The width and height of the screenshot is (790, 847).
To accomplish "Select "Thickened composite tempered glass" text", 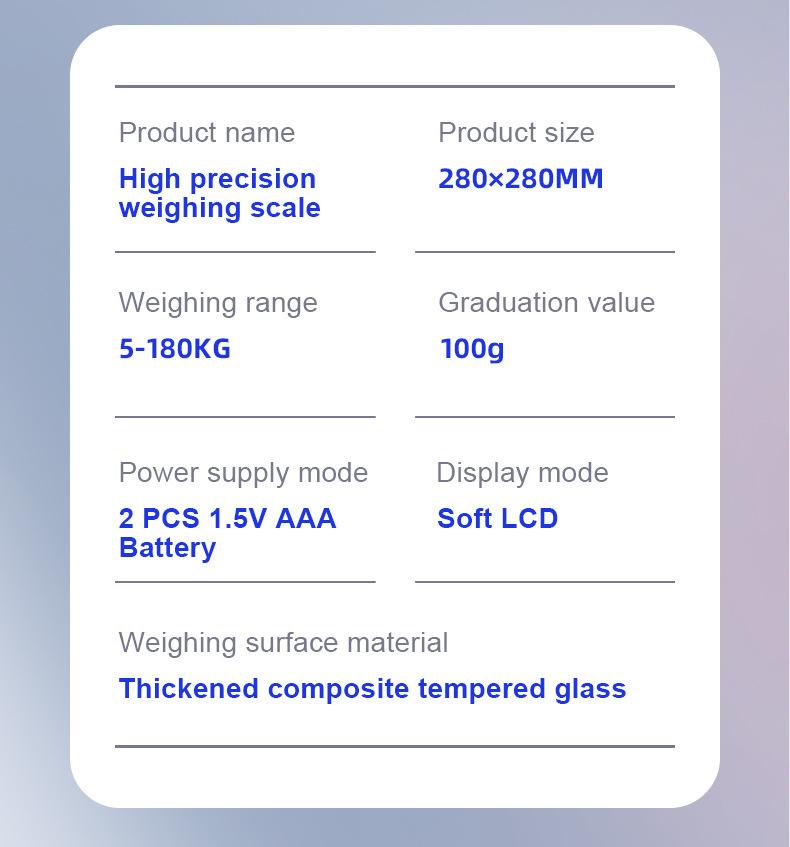I will (x=372, y=689).
